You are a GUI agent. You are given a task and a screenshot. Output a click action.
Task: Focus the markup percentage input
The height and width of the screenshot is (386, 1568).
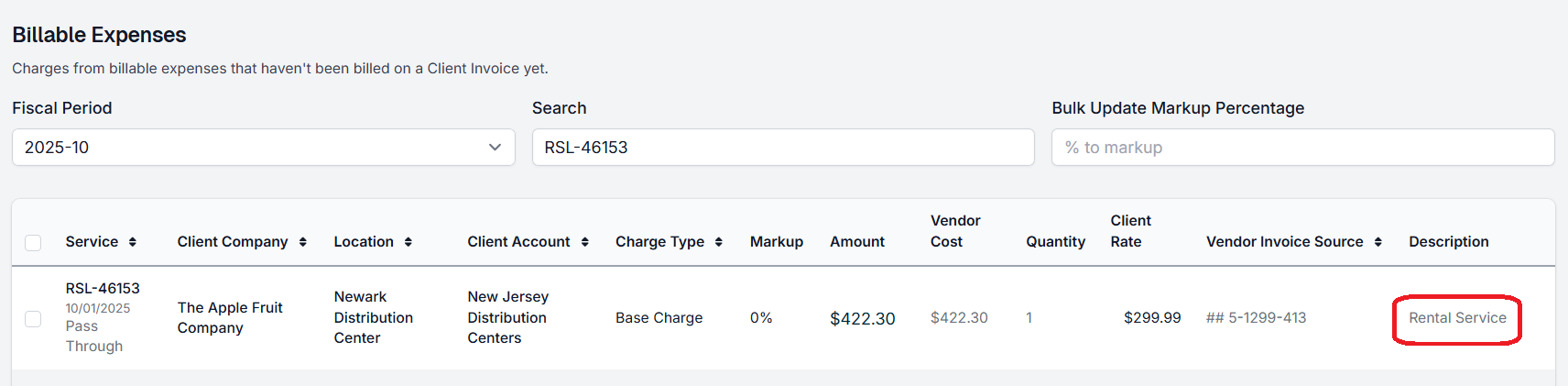click(x=1301, y=148)
